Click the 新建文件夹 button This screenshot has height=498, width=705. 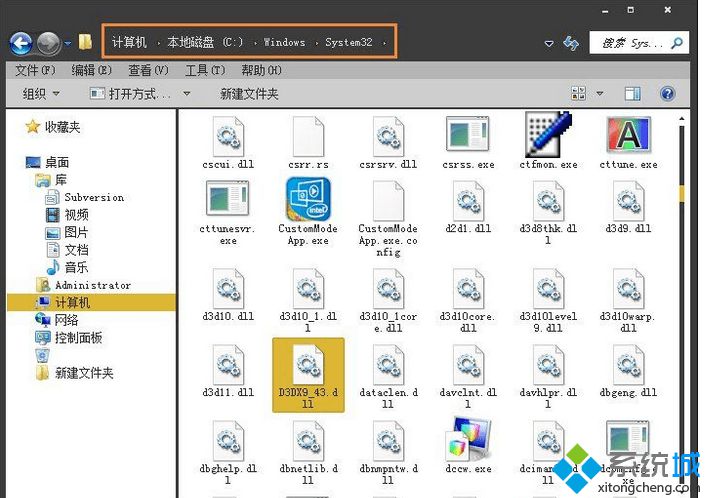(249, 93)
